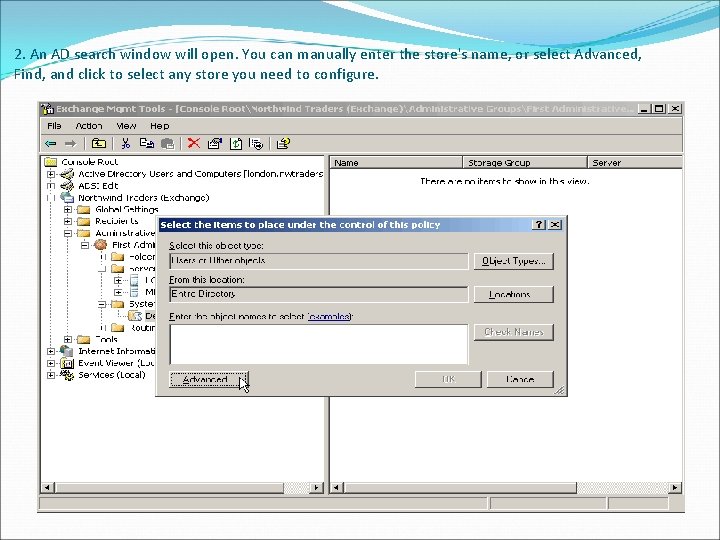This screenshot has height=540, width=720.
Task: Collapse the Administrative Groups node
Action: point(68,233)
